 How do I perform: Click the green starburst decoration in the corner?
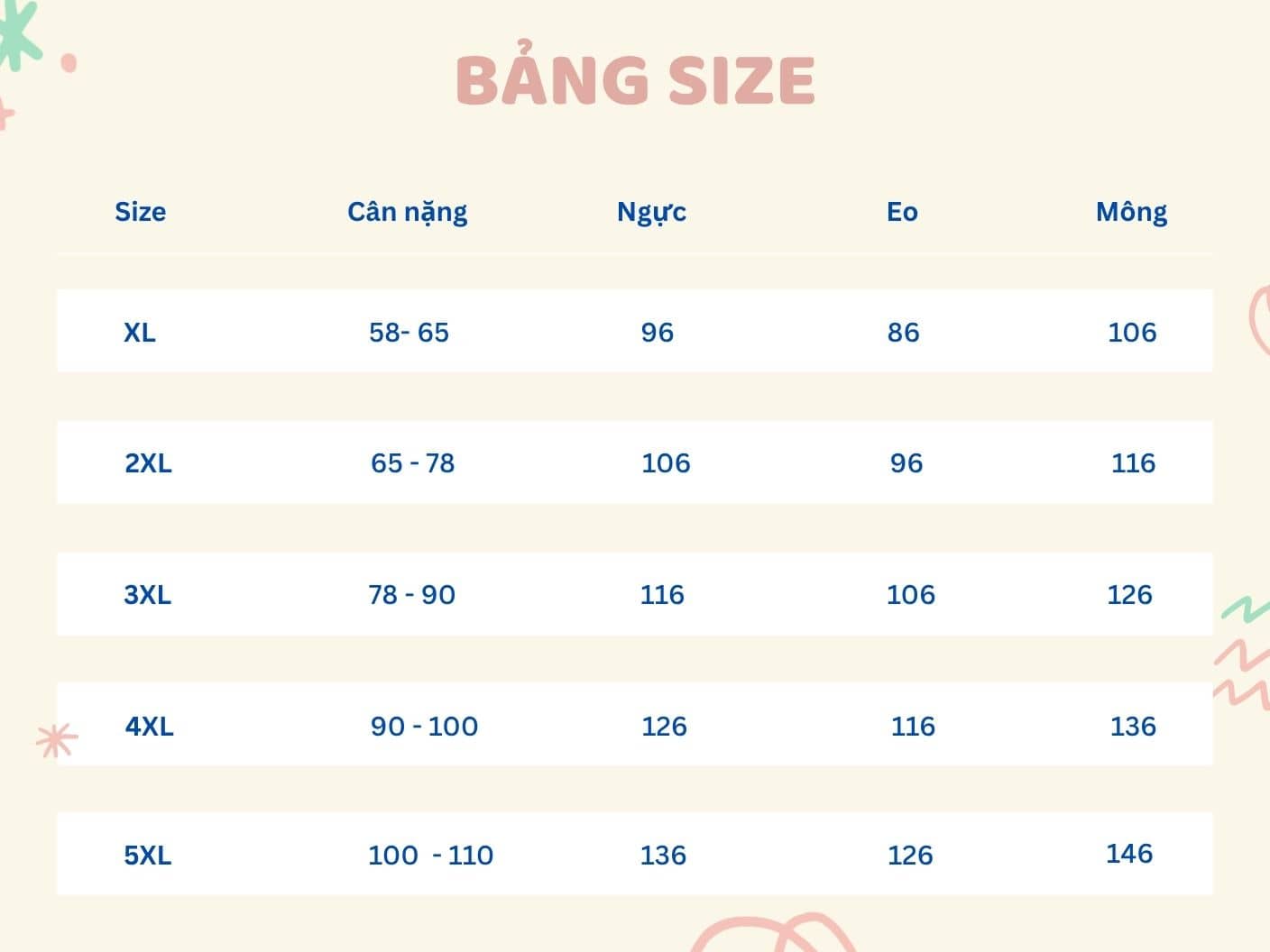16,32
